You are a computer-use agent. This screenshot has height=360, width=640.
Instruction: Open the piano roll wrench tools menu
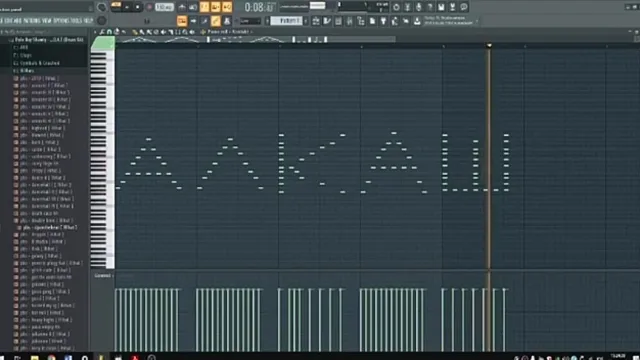coord(102,31)
